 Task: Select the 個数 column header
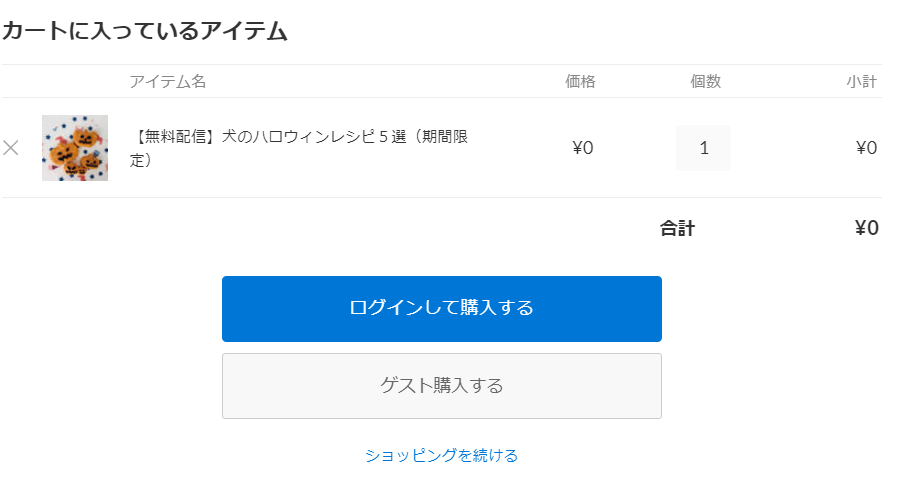click(x=705, y=82)
